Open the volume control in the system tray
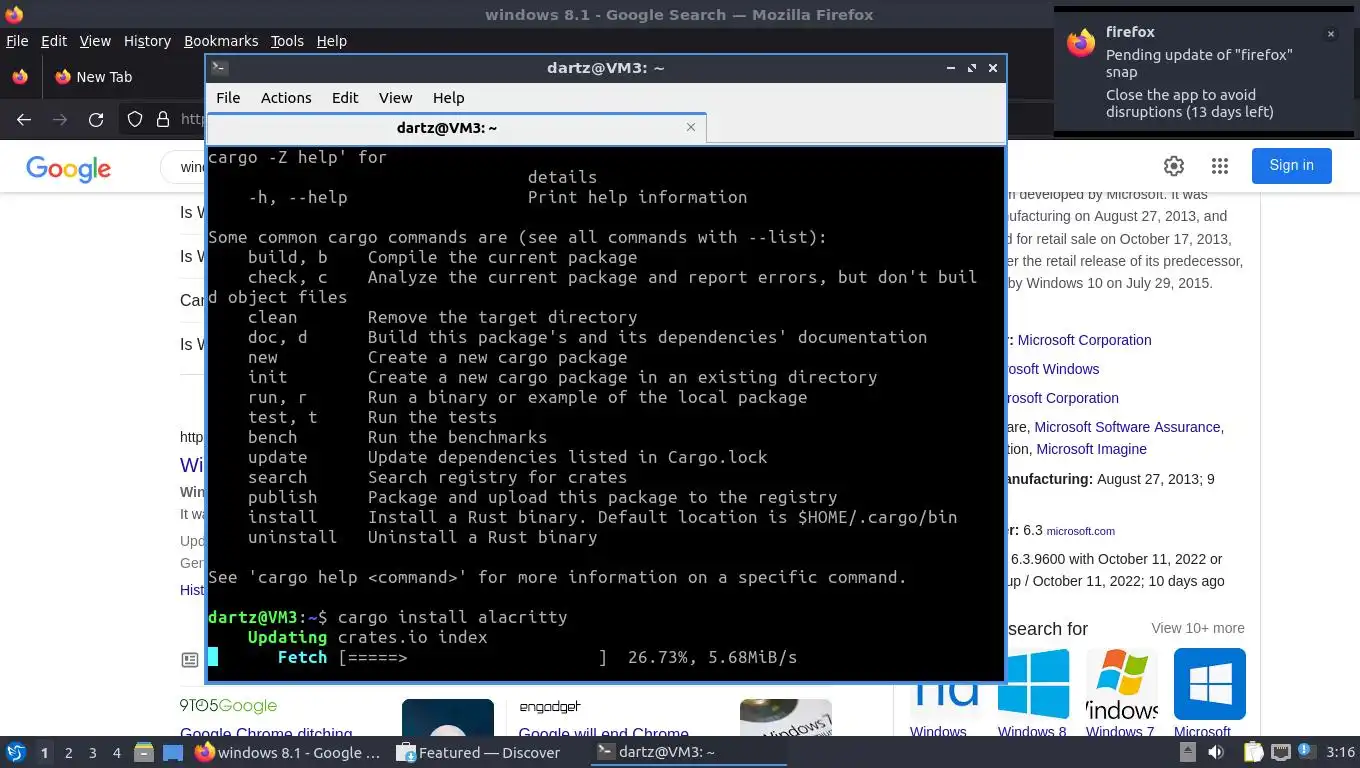 (1215, 752)
